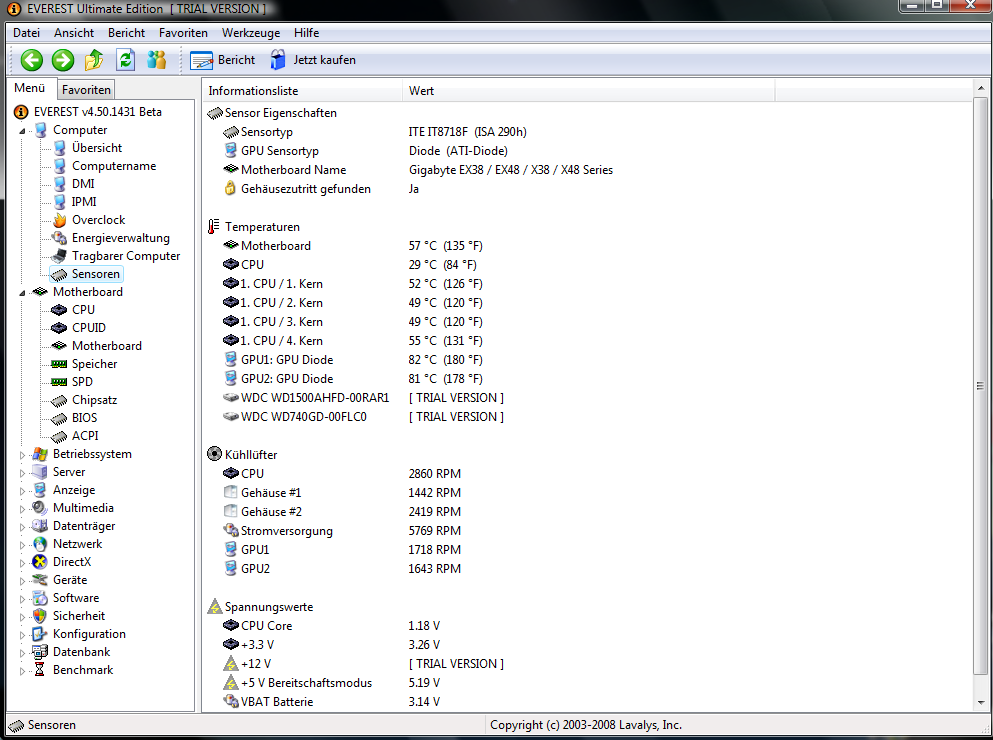Screen dimensions: 993x740
Task: Switch to the Favoriten tab
Action: (86, 89)
